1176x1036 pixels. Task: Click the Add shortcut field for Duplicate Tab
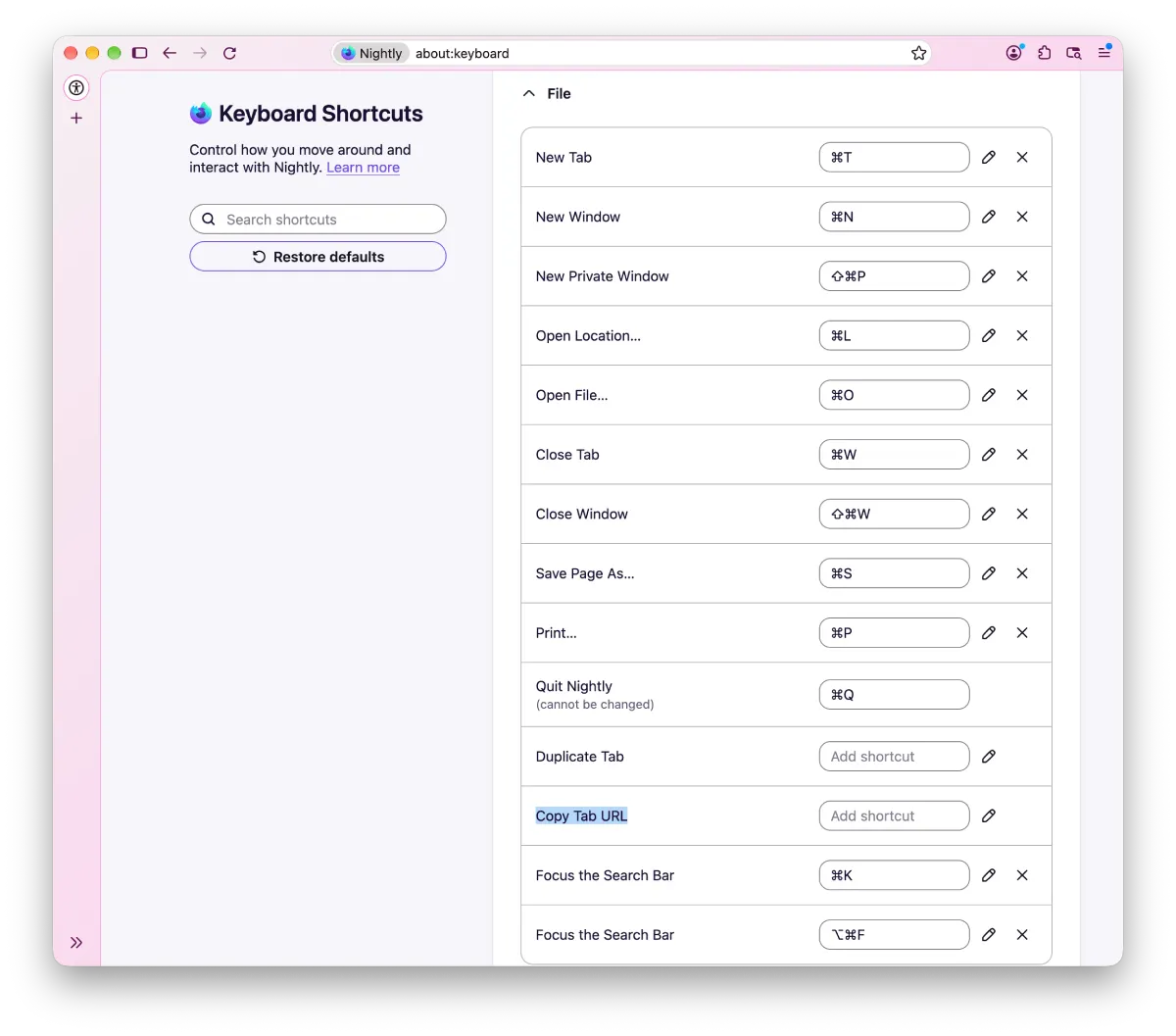point(894,757)
